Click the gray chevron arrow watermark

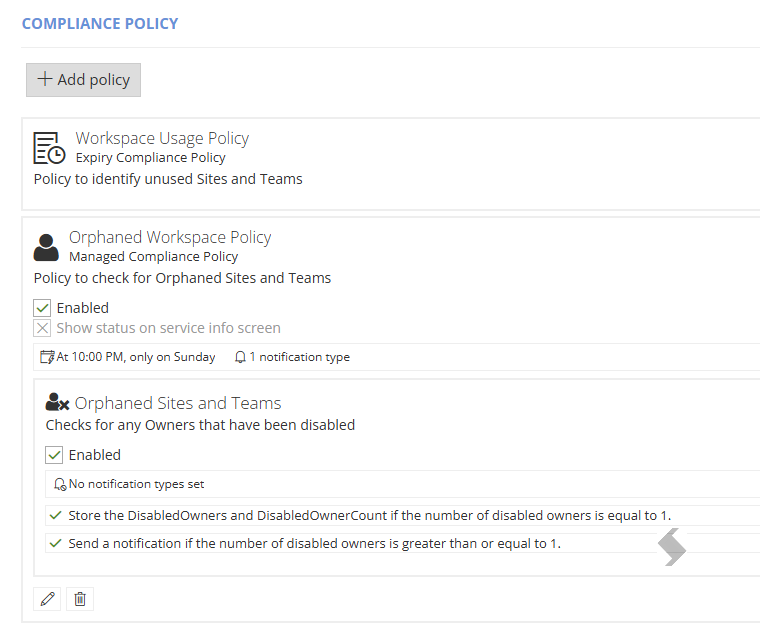(672, 547)
